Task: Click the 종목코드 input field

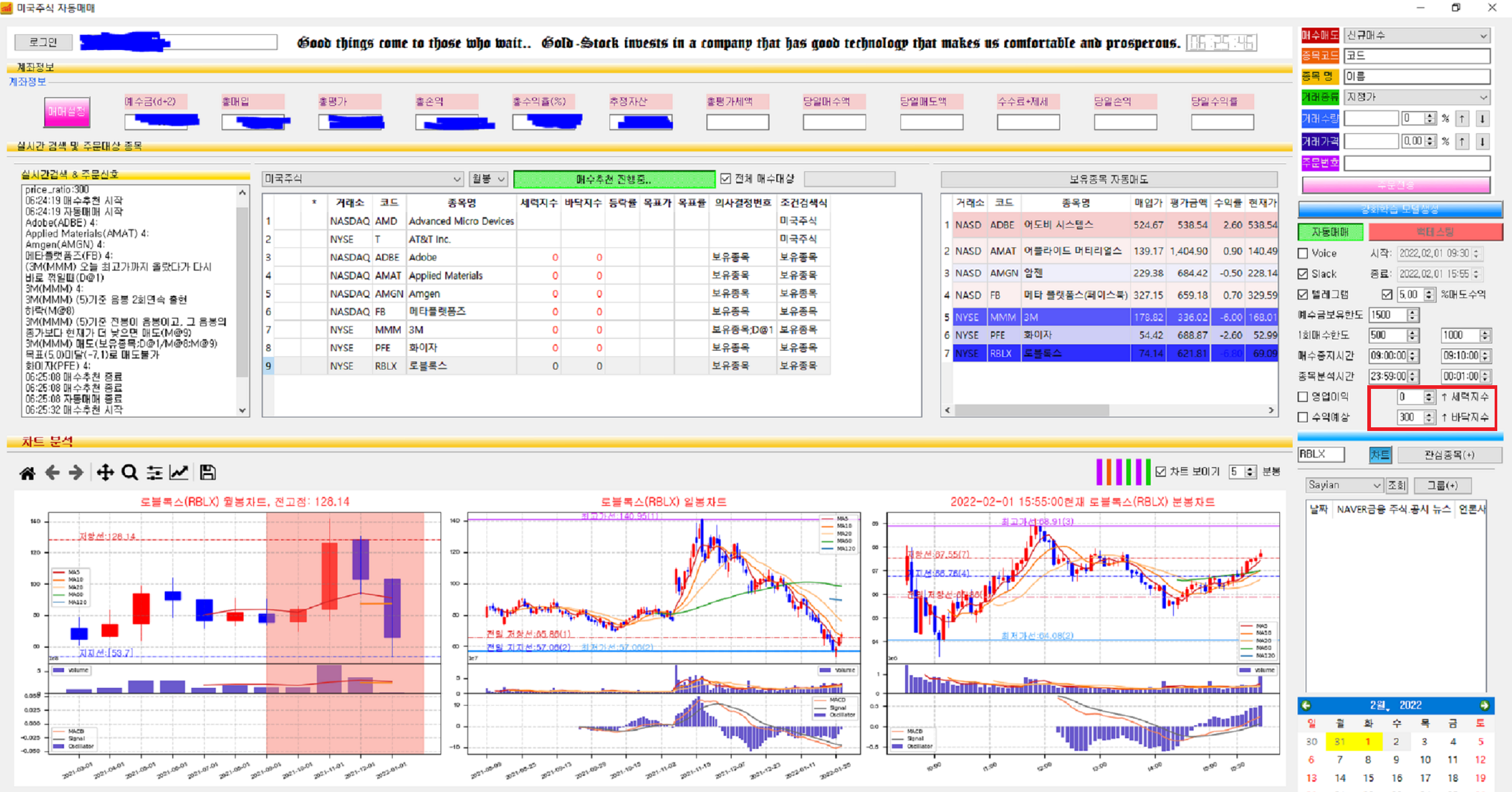Action: (1416, 56)
